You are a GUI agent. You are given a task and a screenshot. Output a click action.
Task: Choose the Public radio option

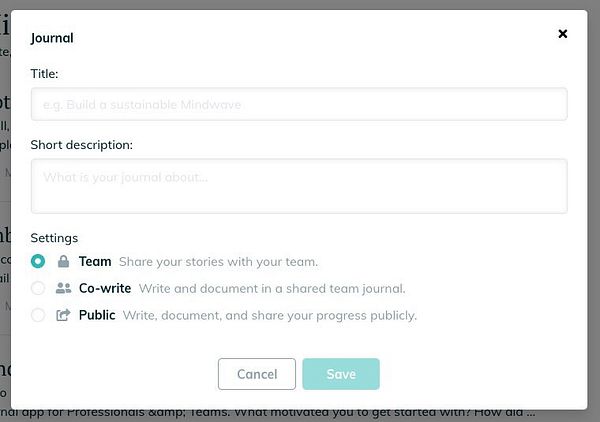pos(38,316)
